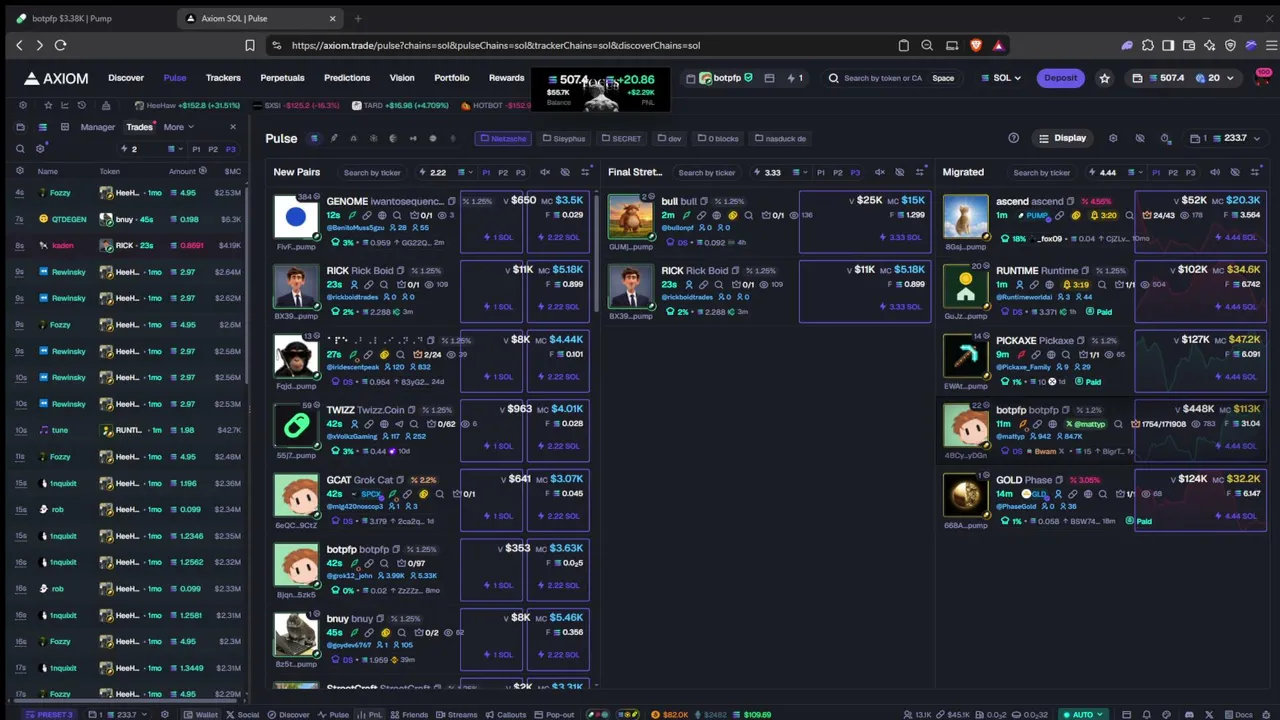Open the wallet balance dropdown showing 507.4

click(1185, 78)
